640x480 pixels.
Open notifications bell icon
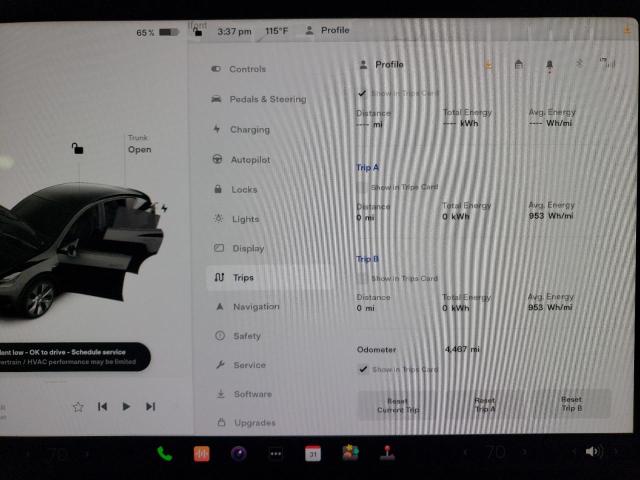[549, 65]
